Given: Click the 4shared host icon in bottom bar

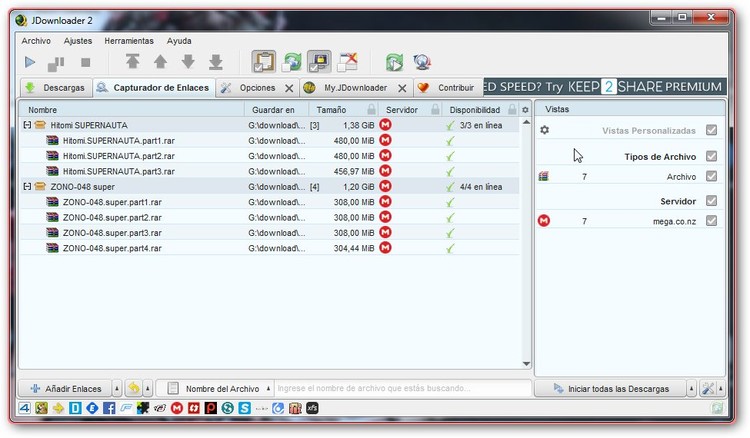Looking at the screenshot, I should (x=24, y=408).
